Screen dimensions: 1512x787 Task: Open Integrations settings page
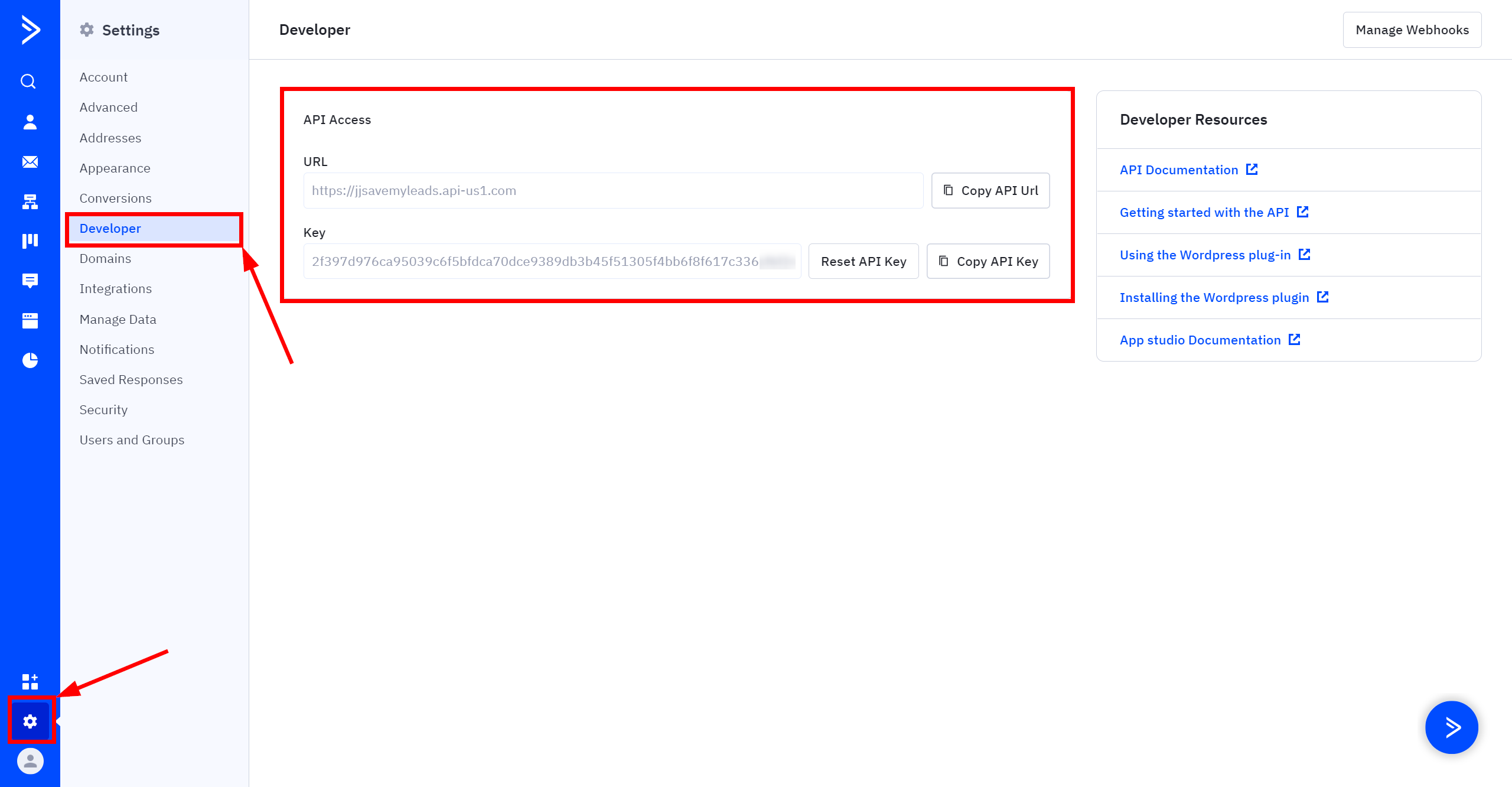pyautogui.click(x=116, y=289)
